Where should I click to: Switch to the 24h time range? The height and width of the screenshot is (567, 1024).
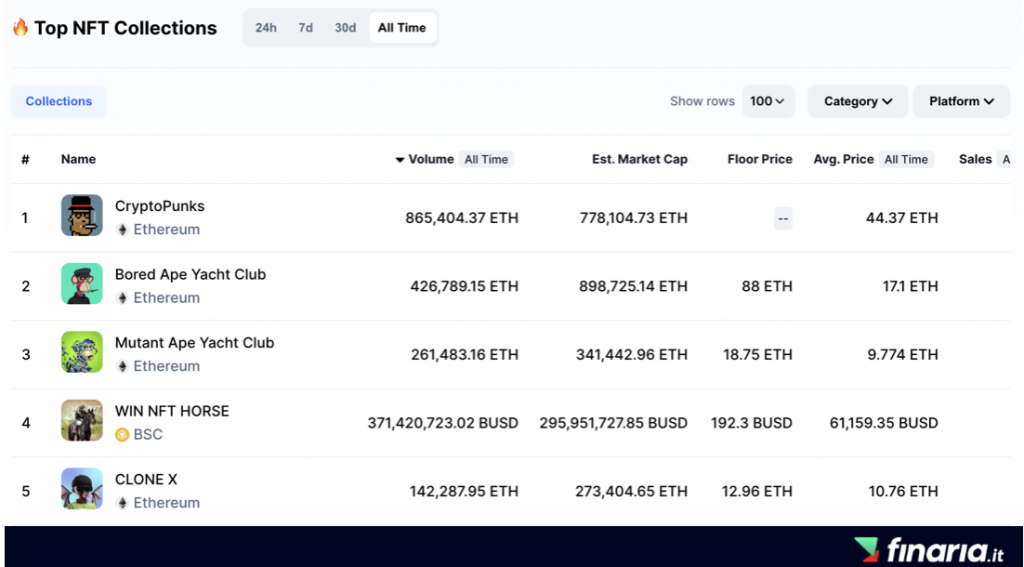pyautogui.click(x=266, y=28)
